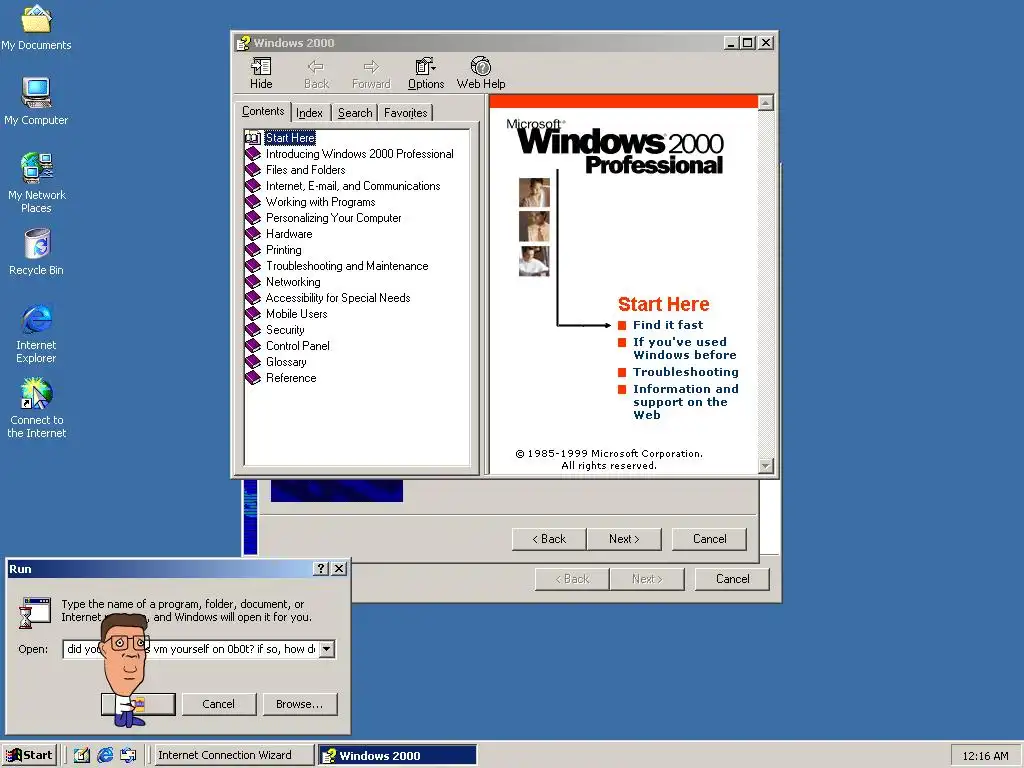Expand Internet, E-mail, and Communications topic
This screenshot has height=768, width=1024.
[x=353, y=186]
